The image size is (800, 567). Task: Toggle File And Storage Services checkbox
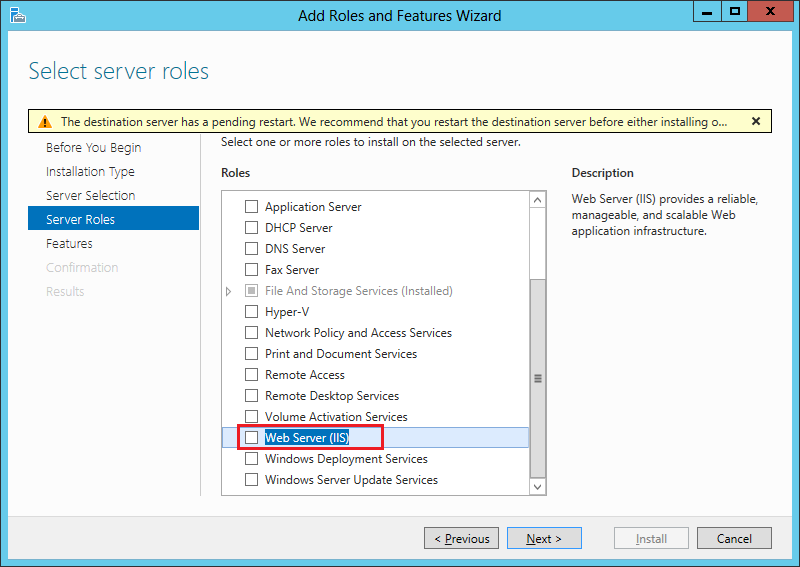252,290
